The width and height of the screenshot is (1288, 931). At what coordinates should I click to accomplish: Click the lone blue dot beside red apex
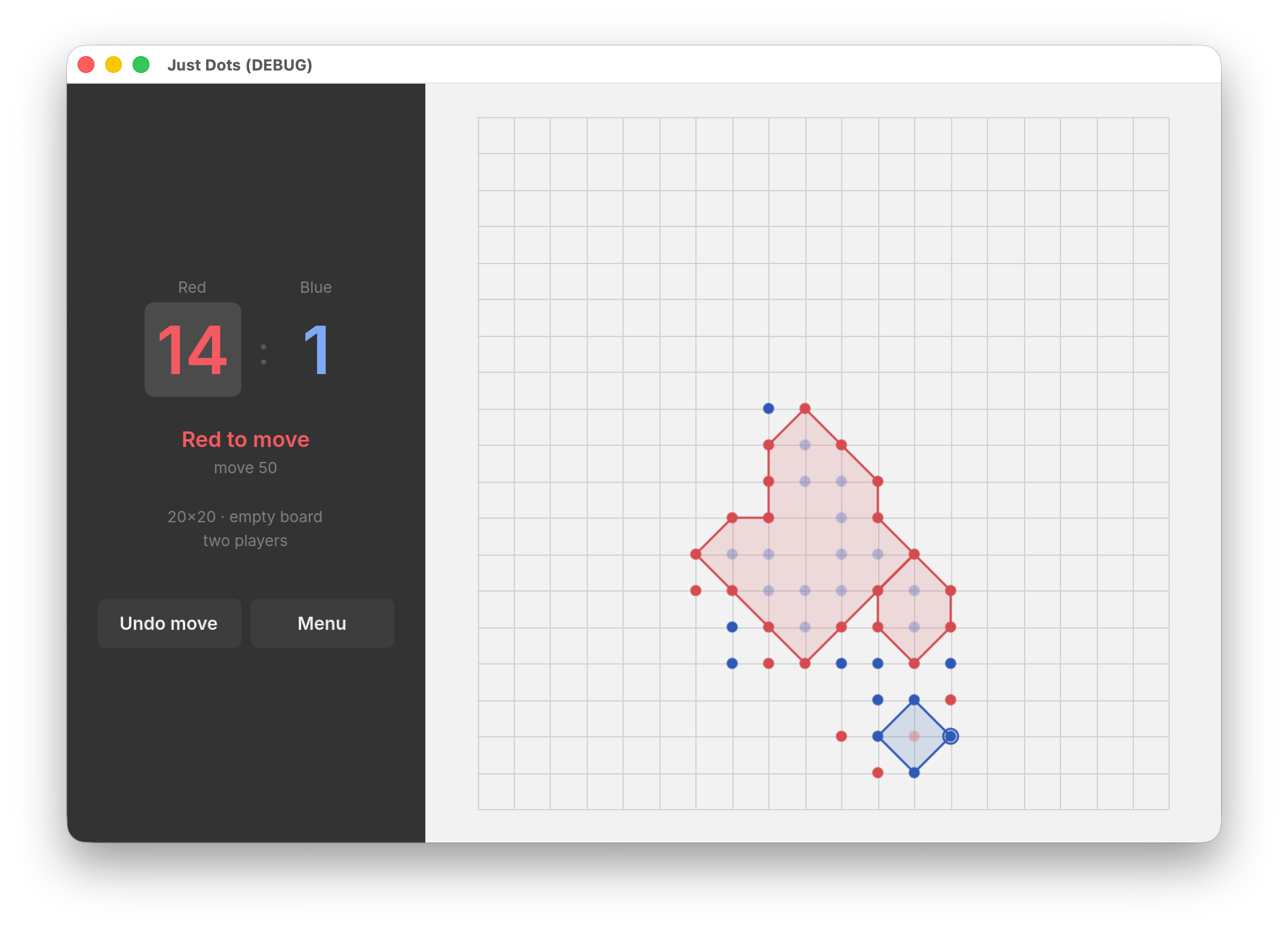click(x=769, y=408)
